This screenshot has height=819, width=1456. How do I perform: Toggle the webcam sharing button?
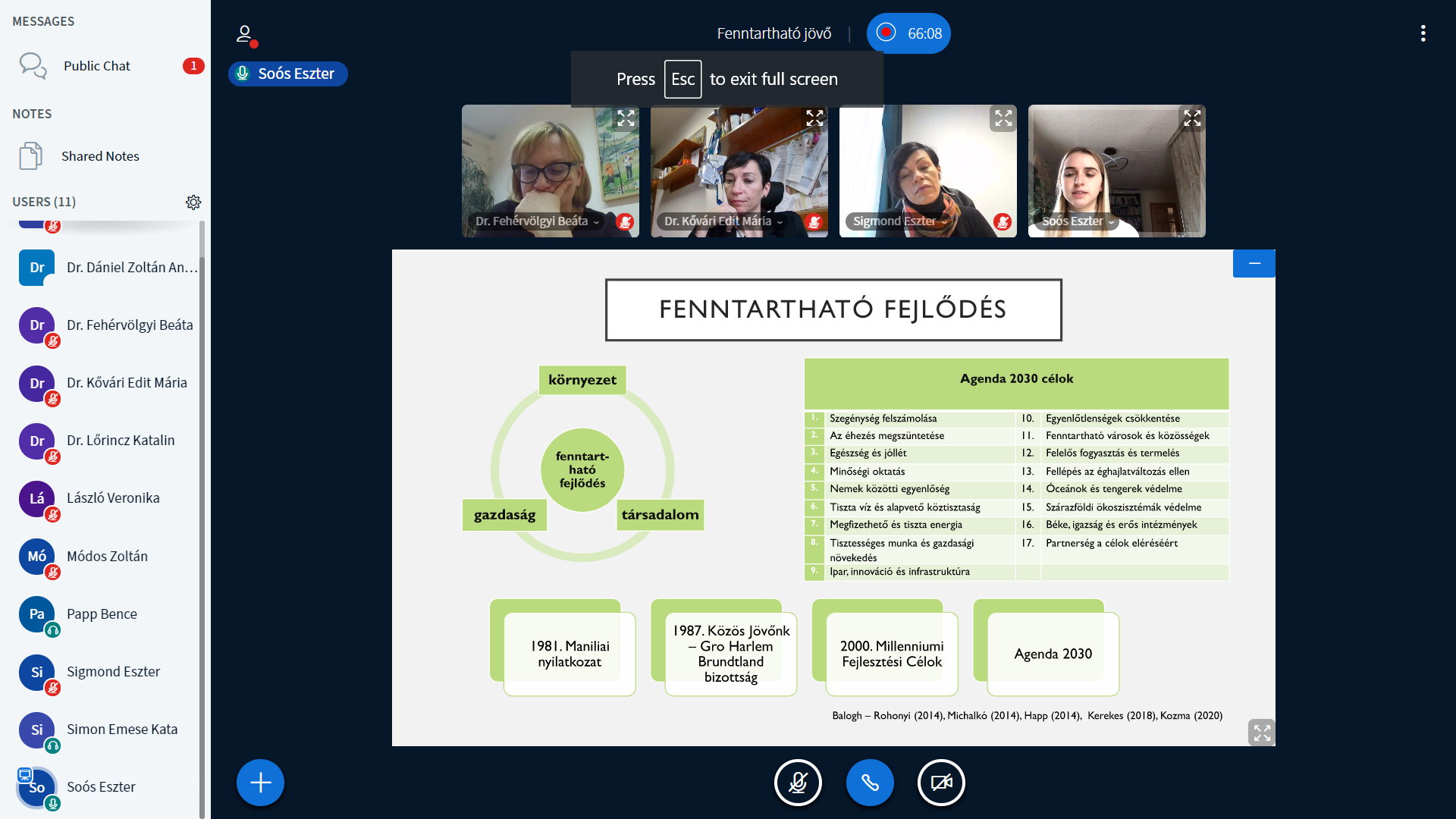tap(941, 783)
